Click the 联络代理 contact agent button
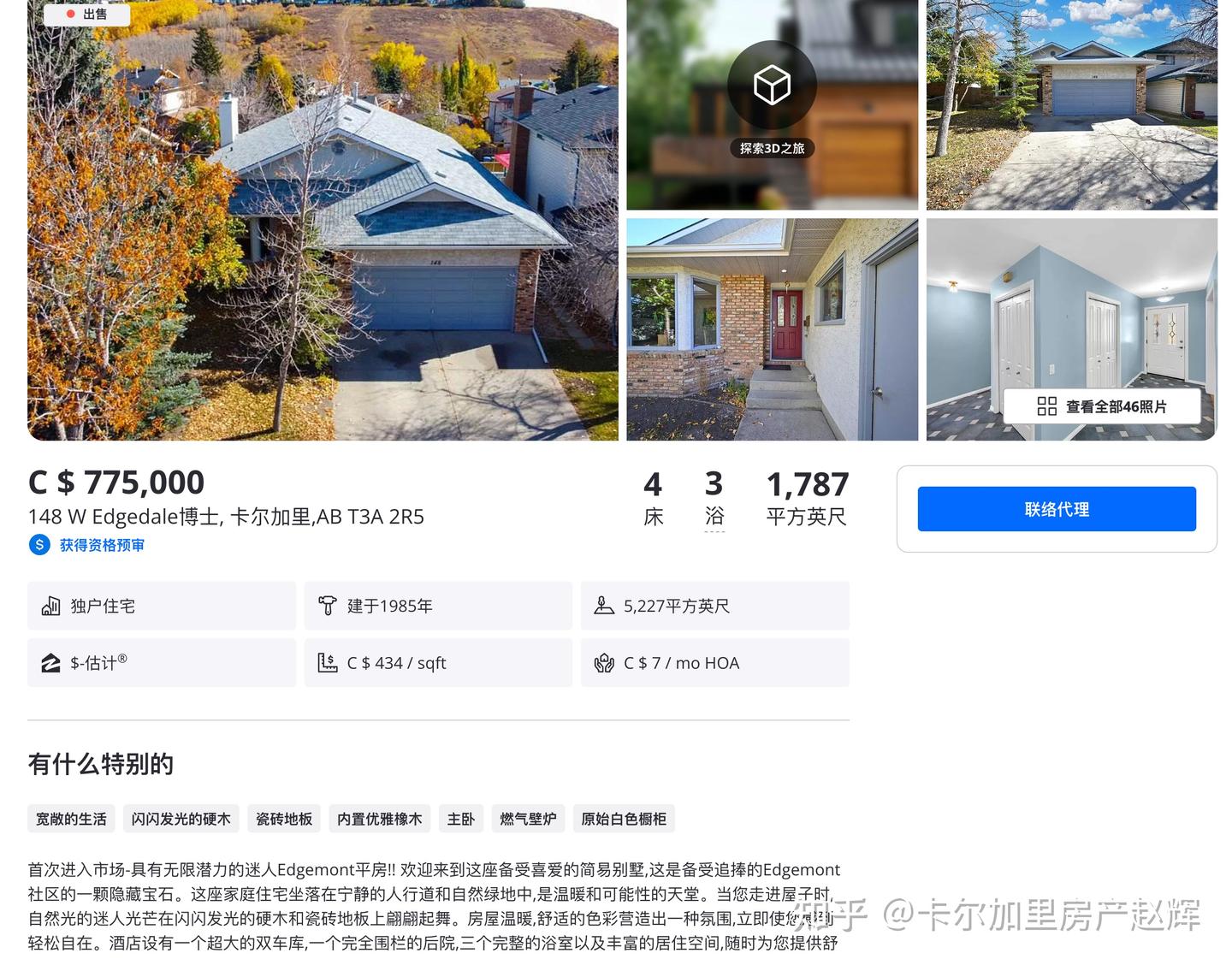 coord(1057,509)
